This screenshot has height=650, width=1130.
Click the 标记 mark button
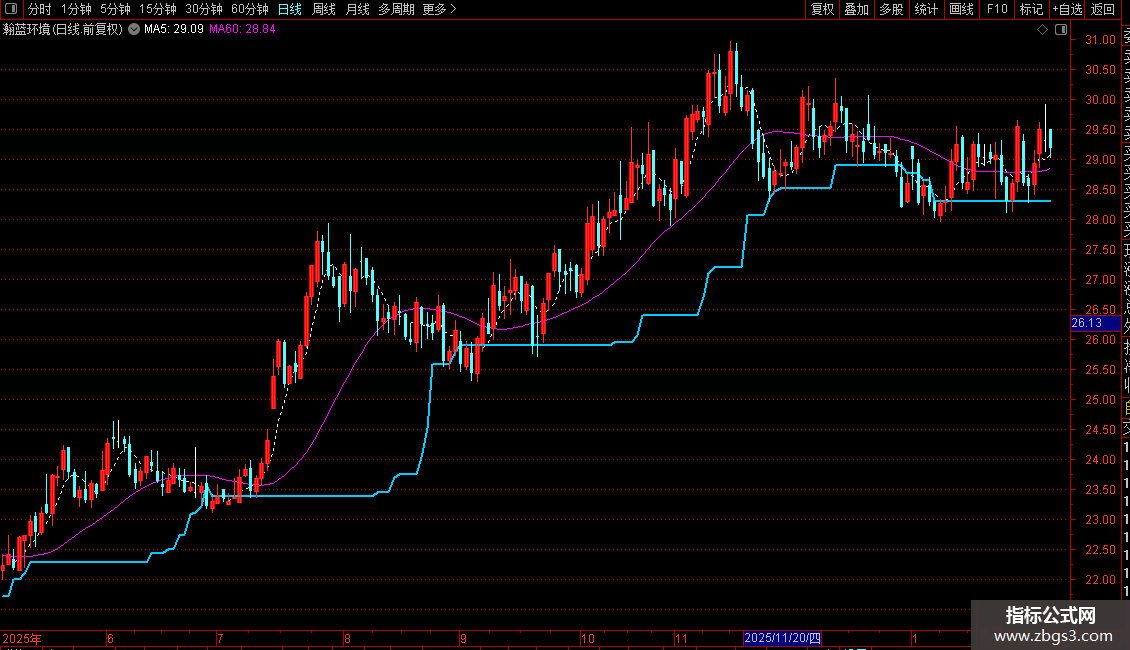click(x=1031, y=9)
